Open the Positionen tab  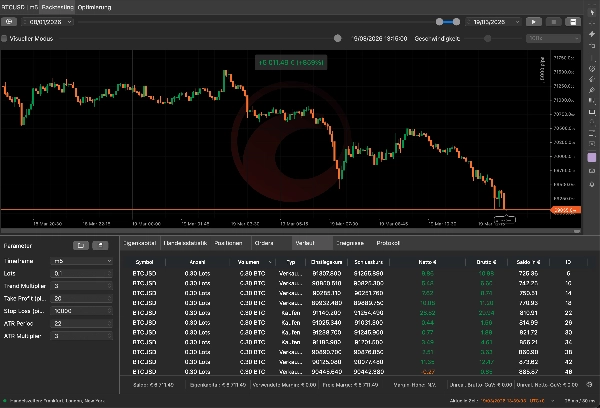[228, 243]
